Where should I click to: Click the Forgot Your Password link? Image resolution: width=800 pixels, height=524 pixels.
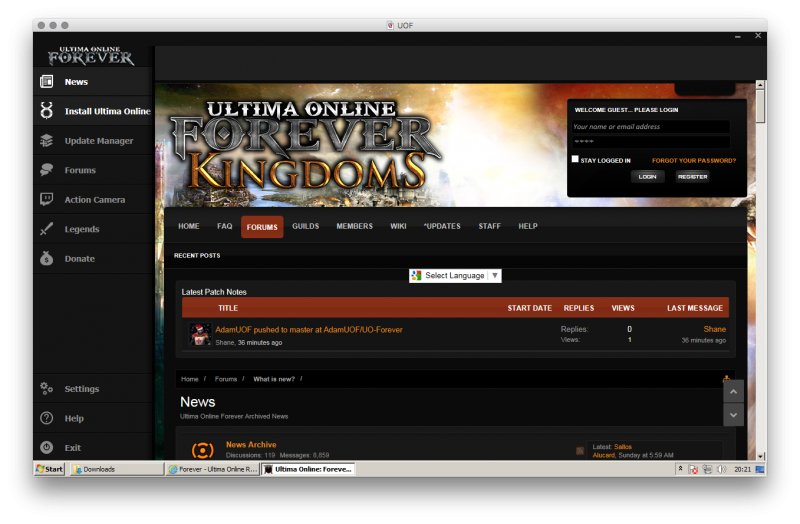click(x=694, y=161)
